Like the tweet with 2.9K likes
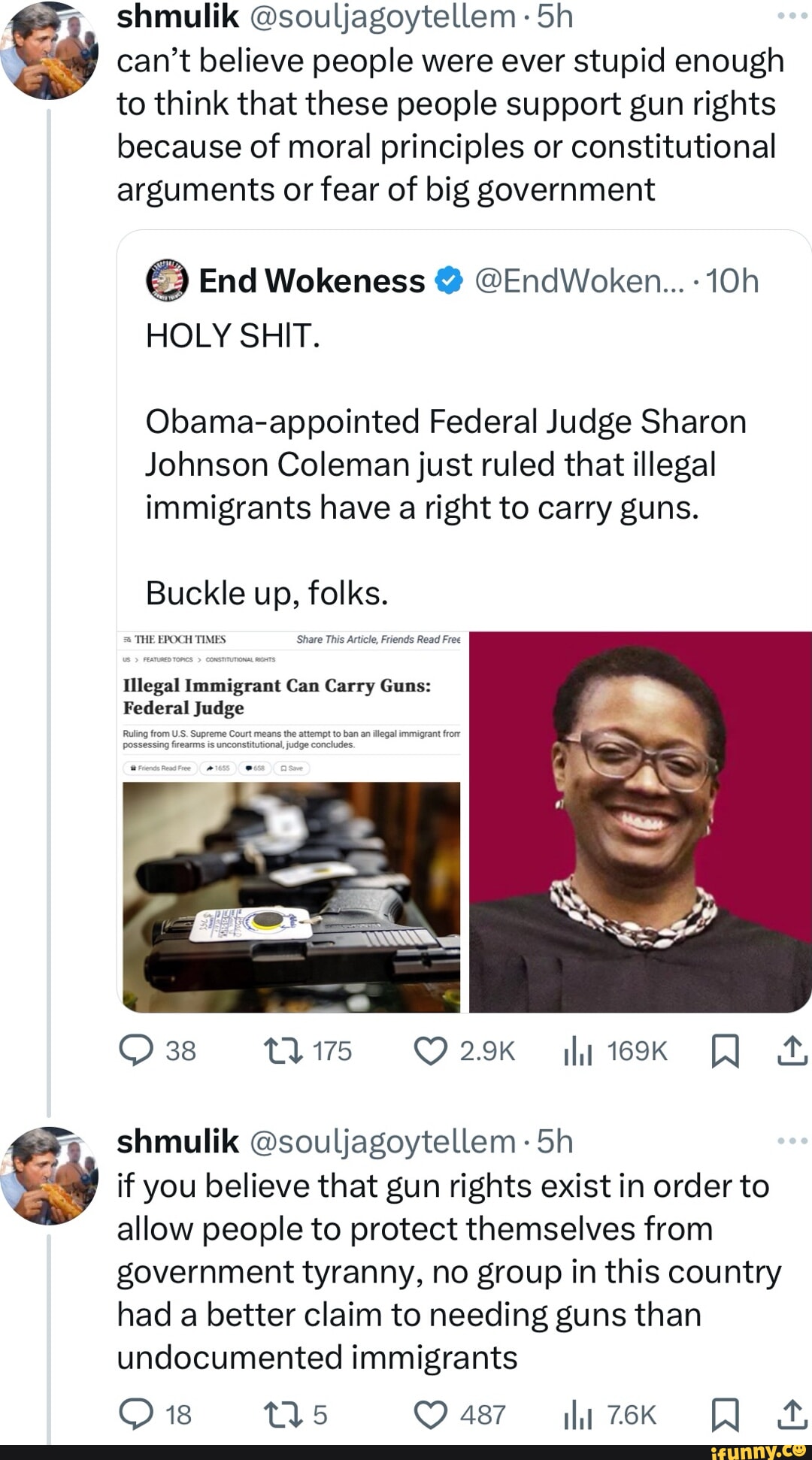This screenshot has height=1460, width=812. click(431, 1050)
